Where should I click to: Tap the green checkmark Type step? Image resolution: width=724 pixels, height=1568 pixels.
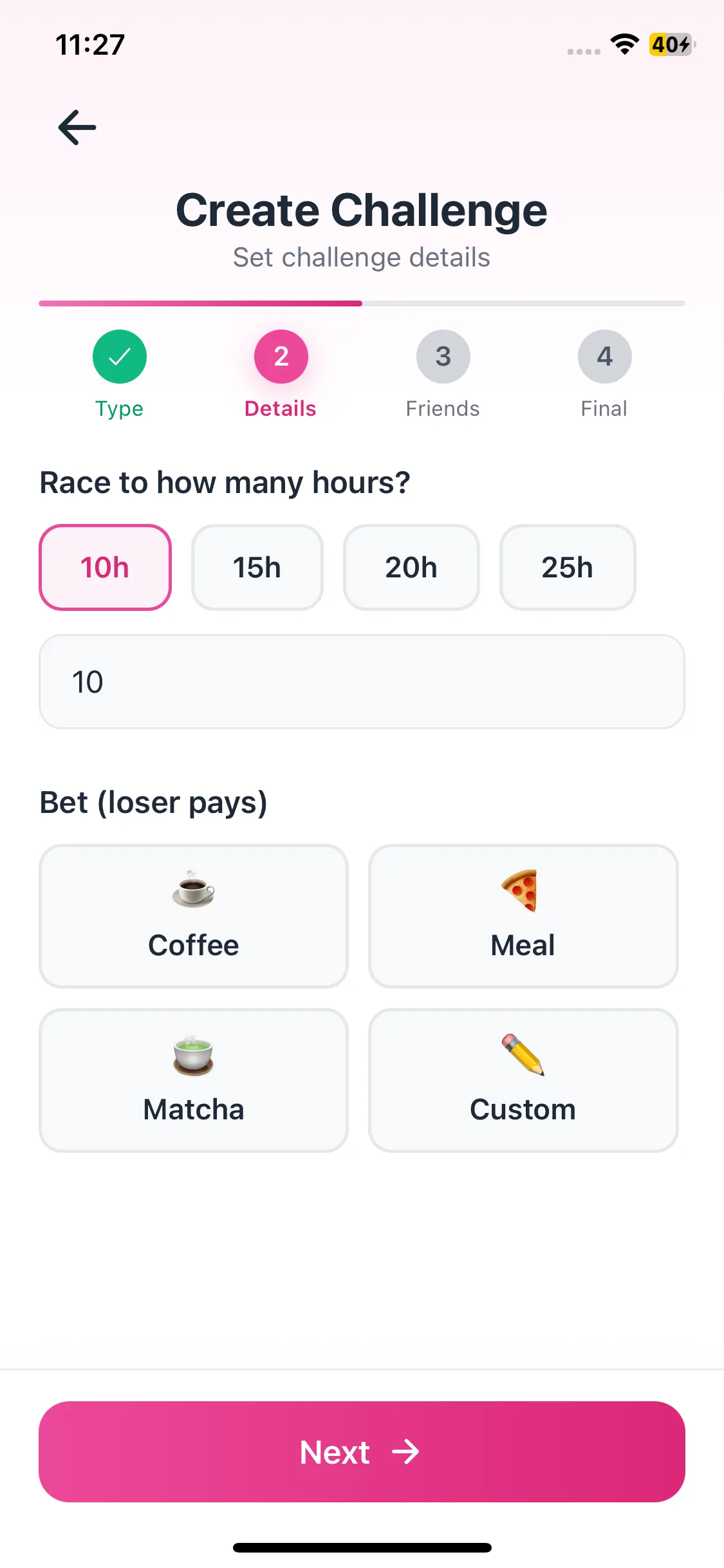120,357
